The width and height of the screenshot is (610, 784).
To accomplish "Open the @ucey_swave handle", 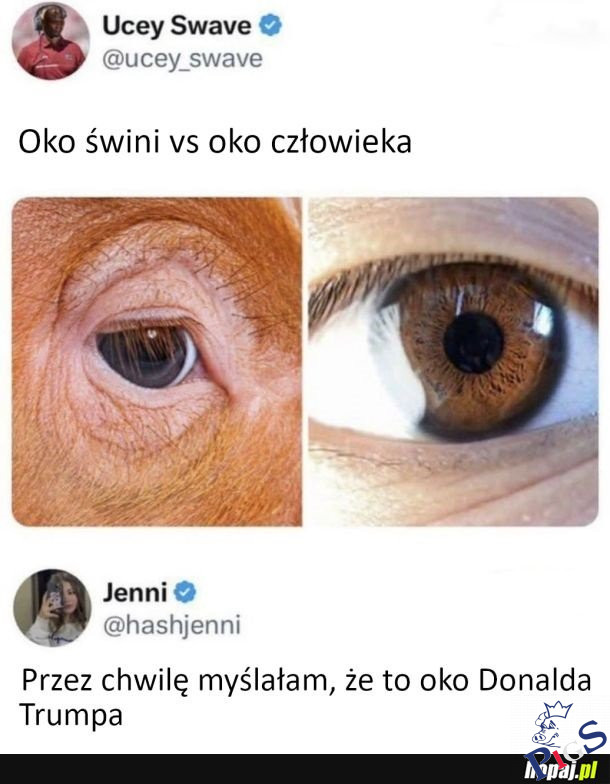I will pyautogui.click(x=182, y=59).
